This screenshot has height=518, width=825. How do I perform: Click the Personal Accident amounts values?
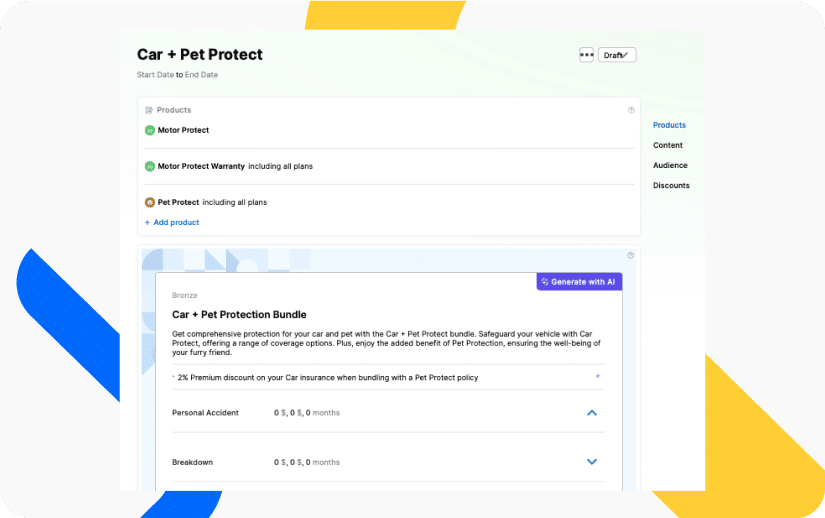307,413
